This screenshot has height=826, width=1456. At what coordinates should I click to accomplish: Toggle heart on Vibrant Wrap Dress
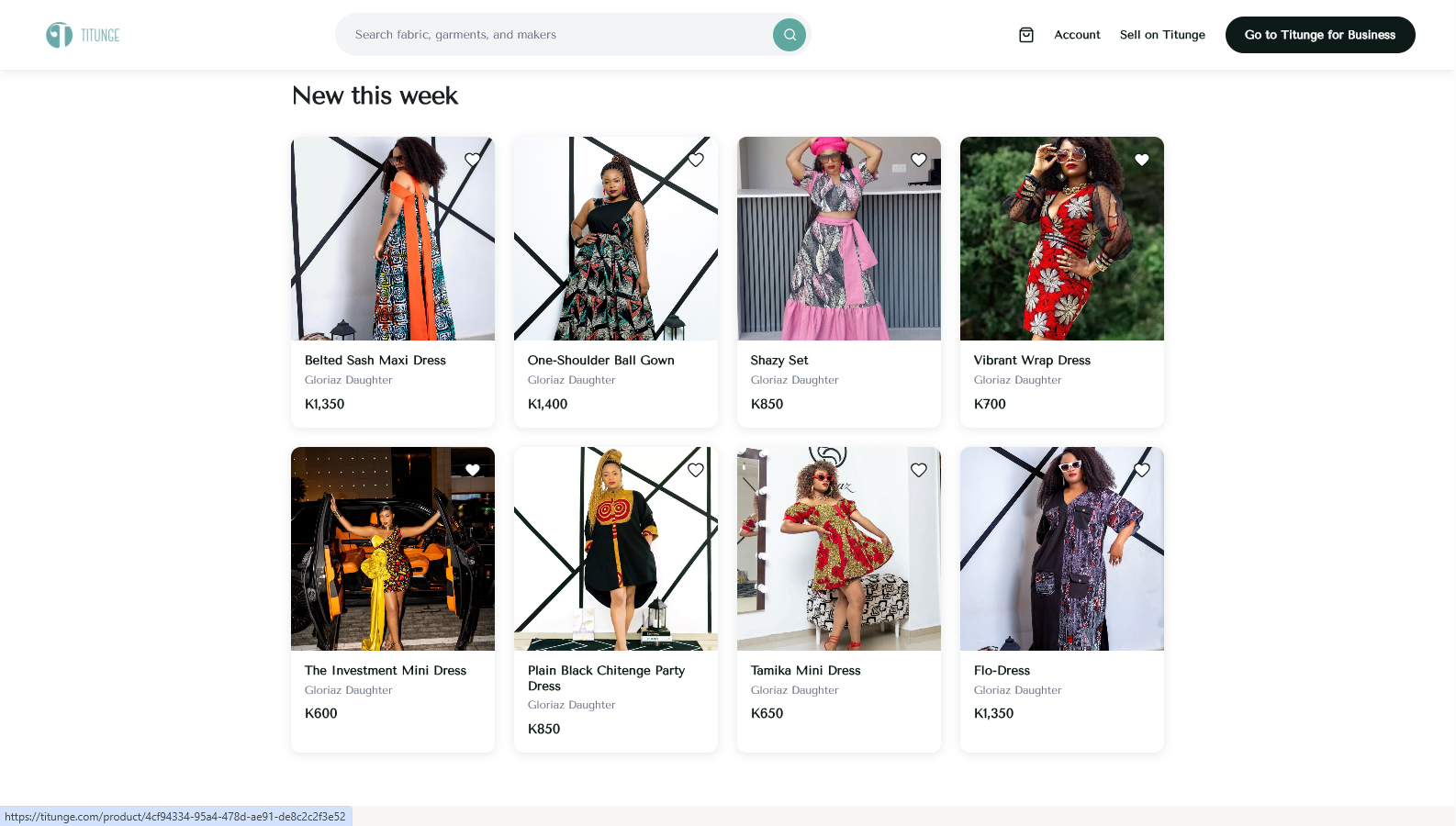[x=1142, y=160]
